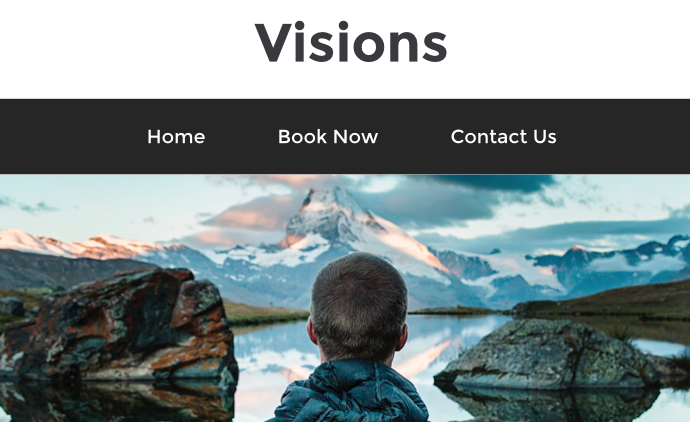
Task: Click the letter V in the Visions logo
Action: 277,43
